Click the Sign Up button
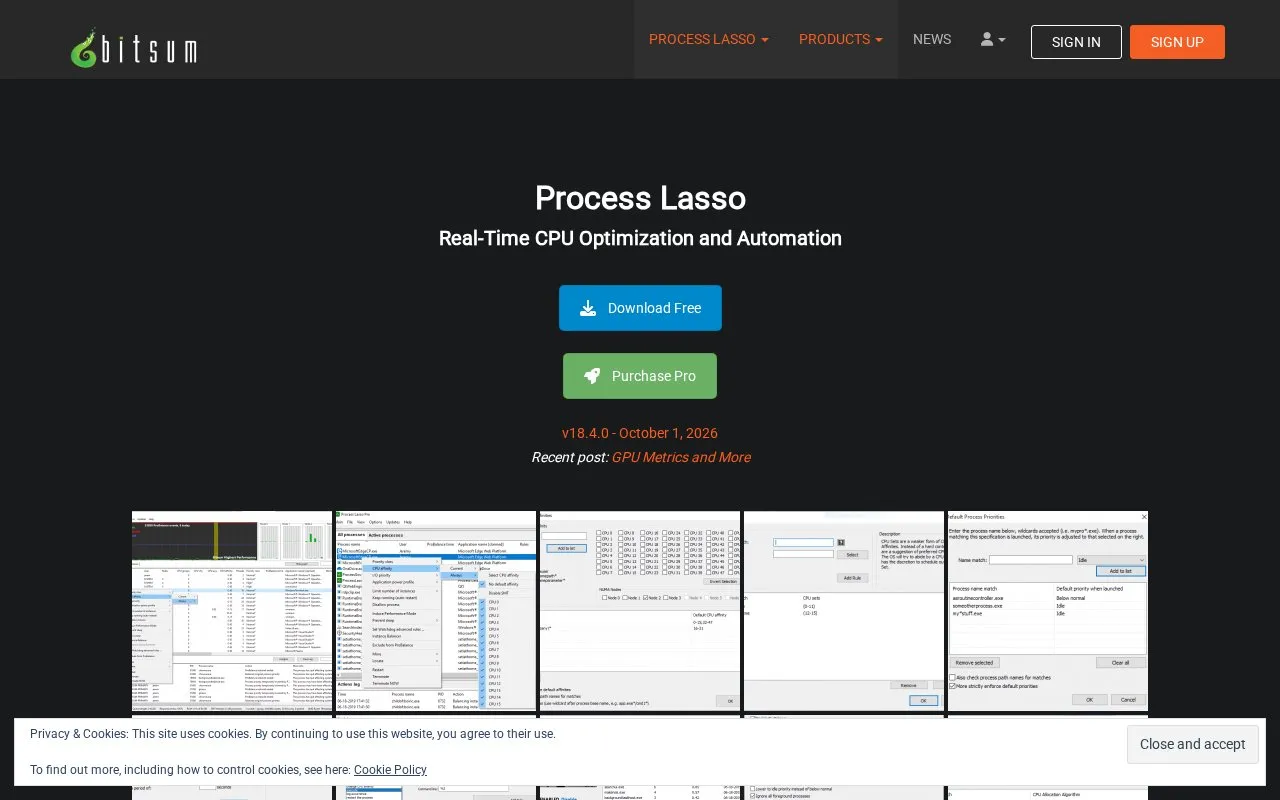Image resolution: width=1280 pixels, height=800 pixels. (1177, 42)
